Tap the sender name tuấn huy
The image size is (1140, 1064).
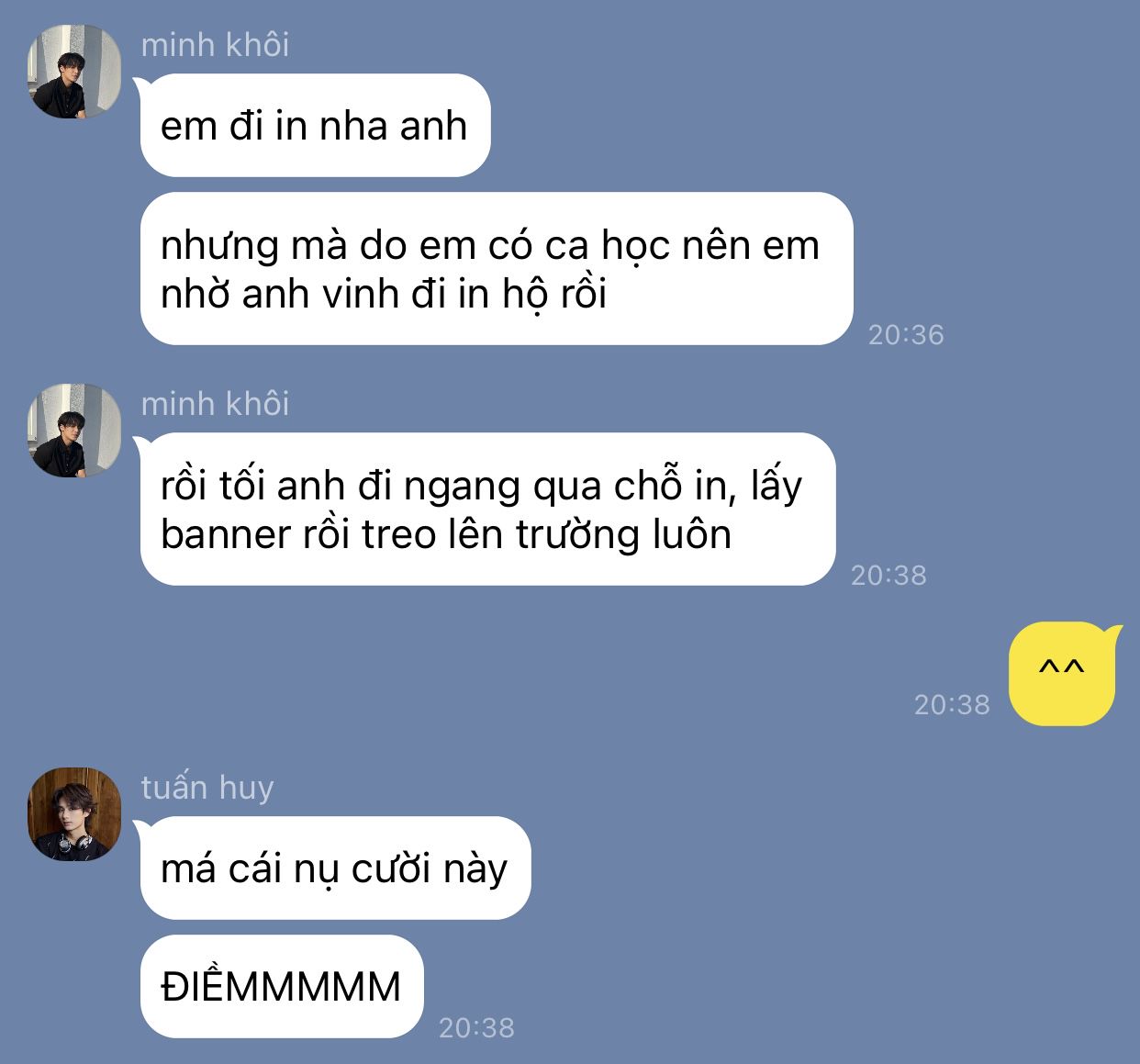(x=207, y=788)
